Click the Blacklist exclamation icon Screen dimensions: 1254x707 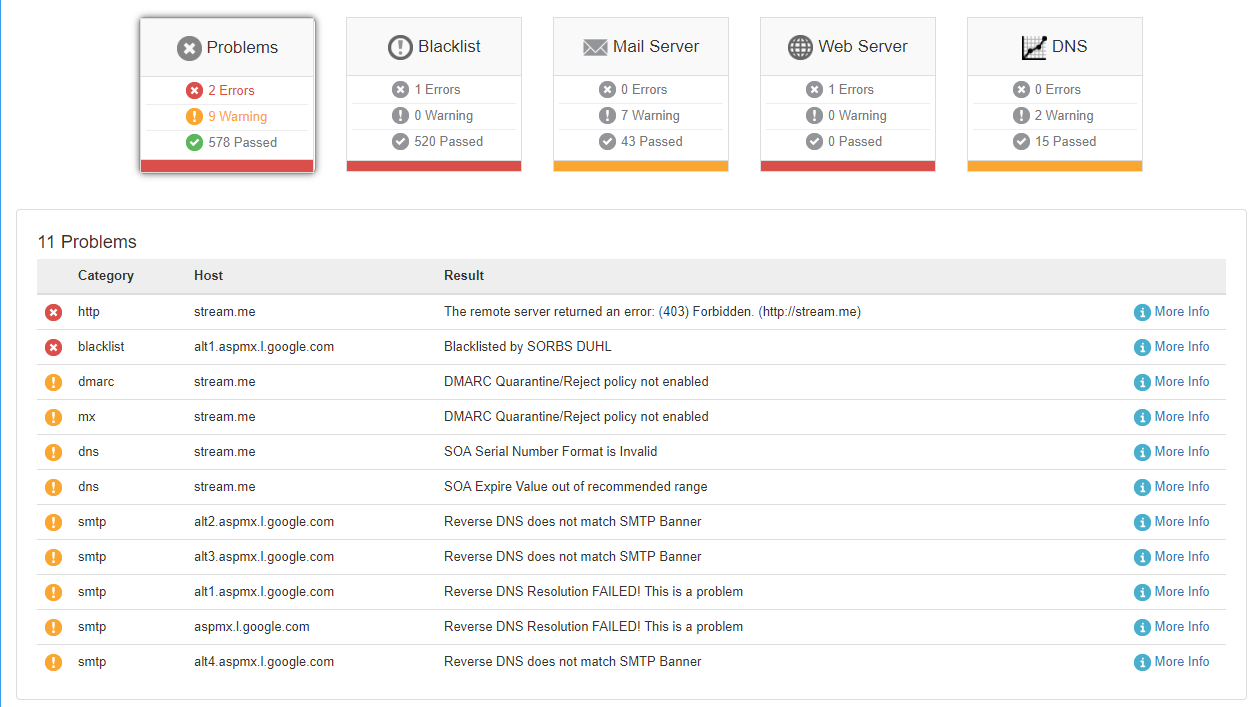click(400, 47)
